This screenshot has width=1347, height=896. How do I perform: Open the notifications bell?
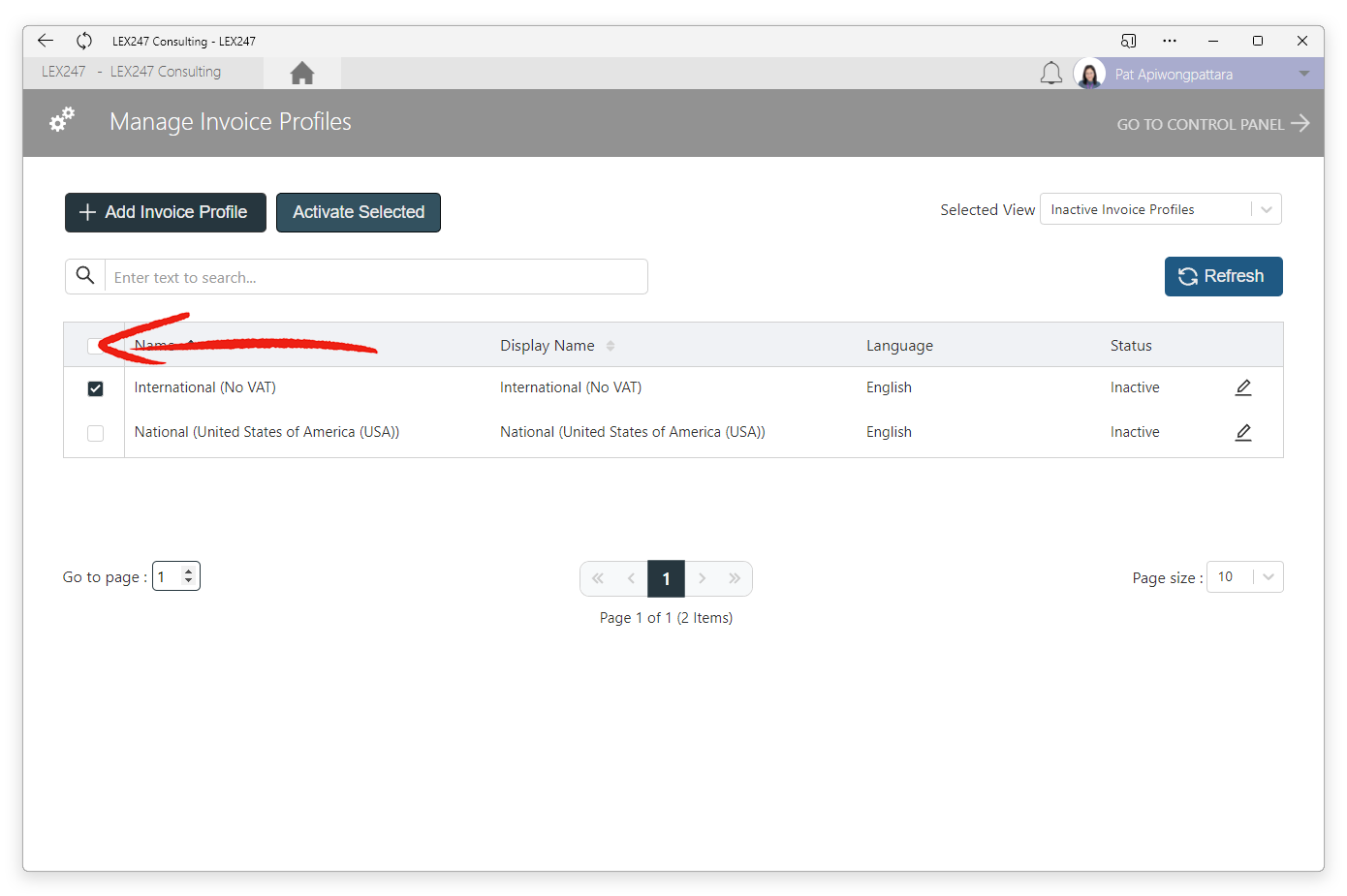(1051, 74)
